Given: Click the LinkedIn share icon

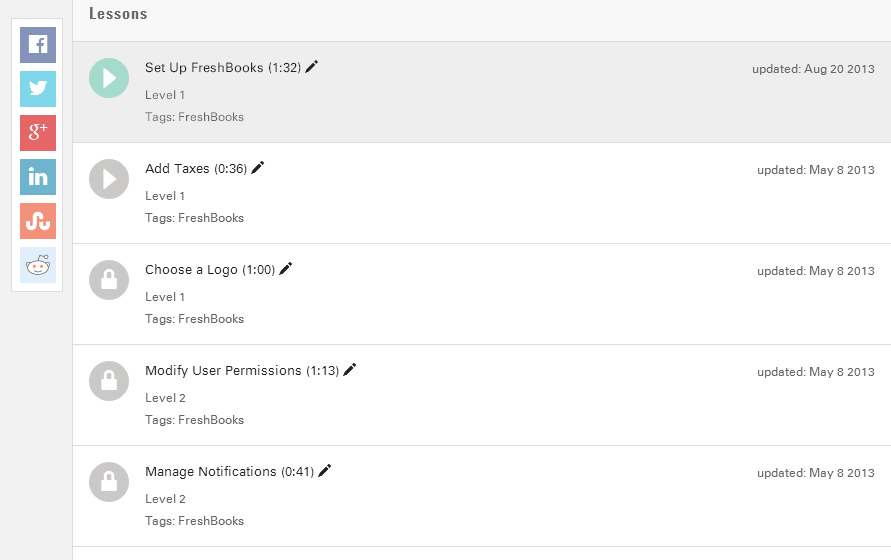Looking at the screenshot, I should tap(38, 177).
